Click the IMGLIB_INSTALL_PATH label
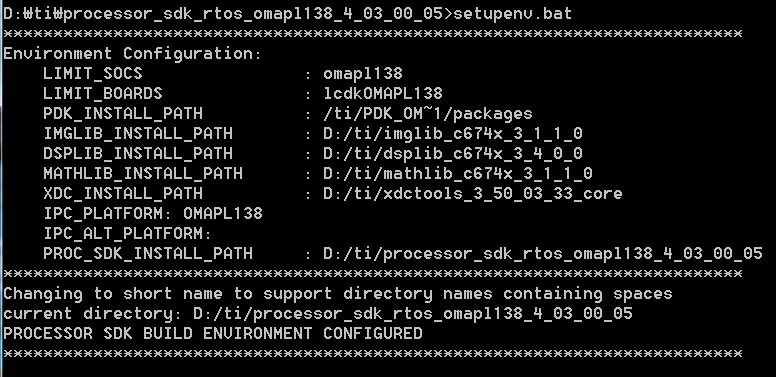This screenshot has width=776, height=377. click(x=138, y=134)
